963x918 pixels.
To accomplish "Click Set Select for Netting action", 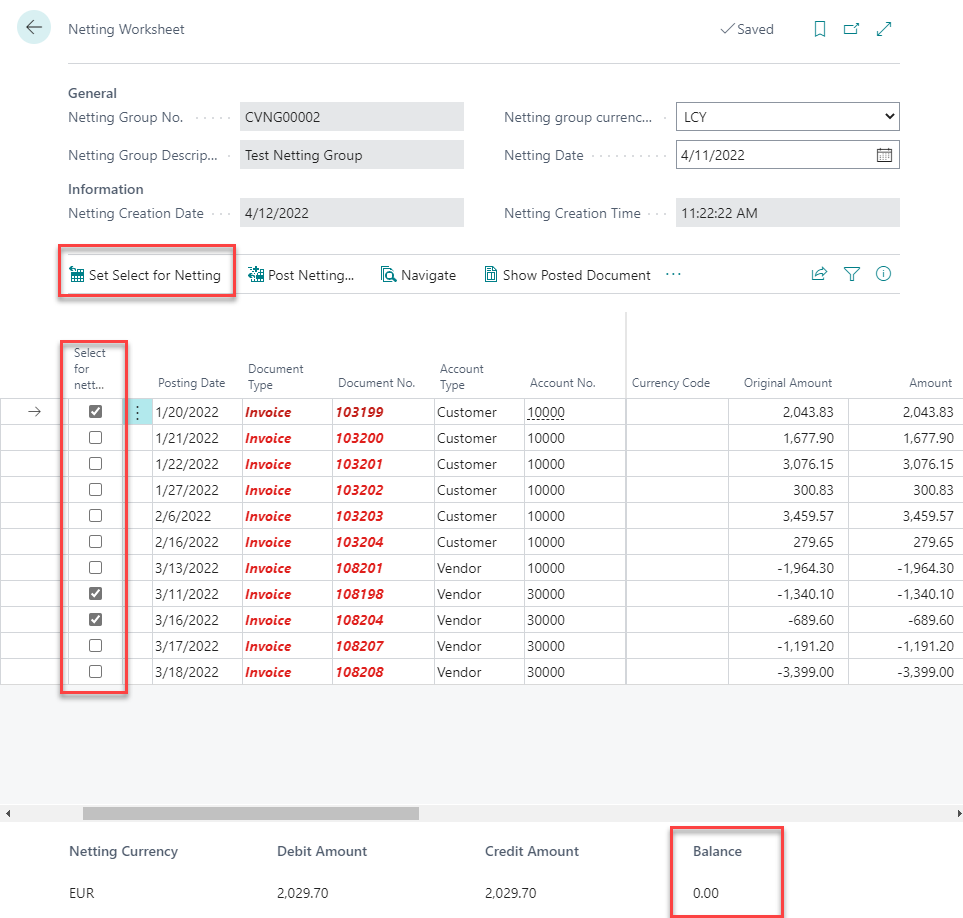I will point(146,275).
